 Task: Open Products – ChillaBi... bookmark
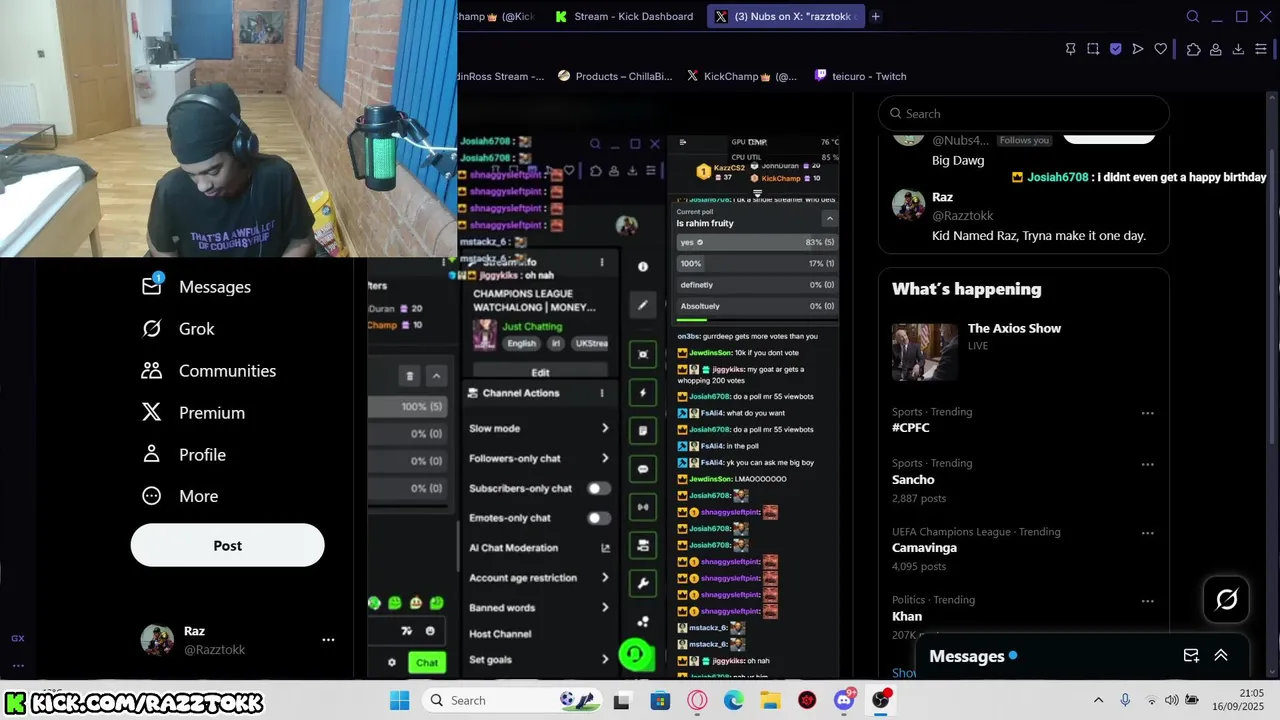tap(615, 76)
